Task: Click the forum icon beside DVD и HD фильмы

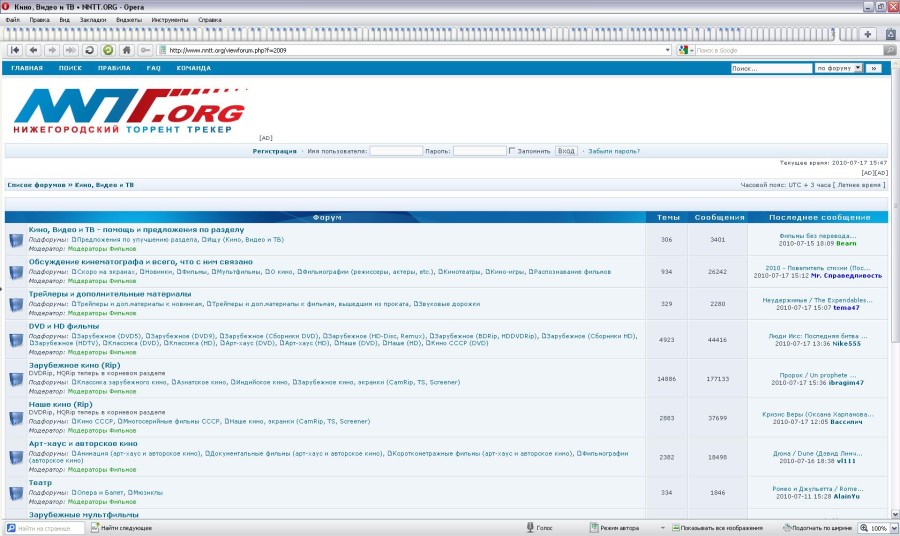Action: click(16, 339)
